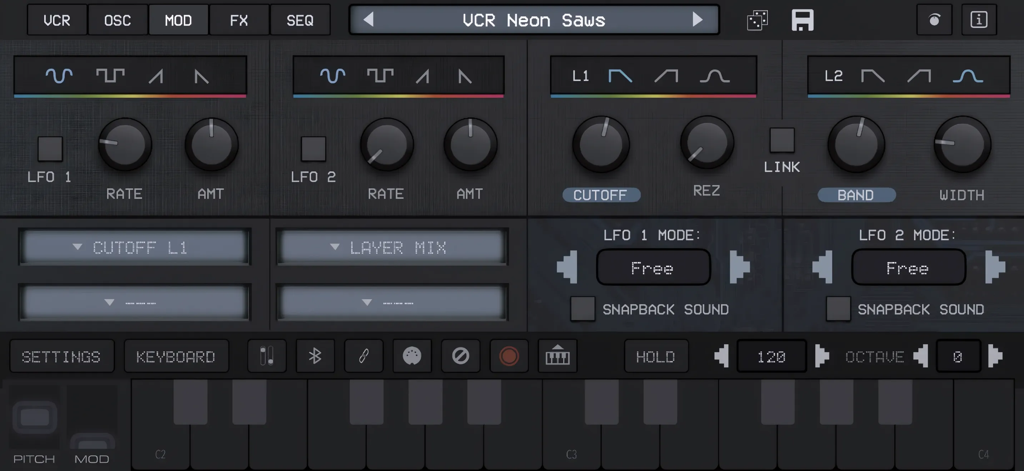The width and height of the screenshot is (1024, 471).
Task: Click the panic stop circle-slash icon
Action: [x=460, y=357]
